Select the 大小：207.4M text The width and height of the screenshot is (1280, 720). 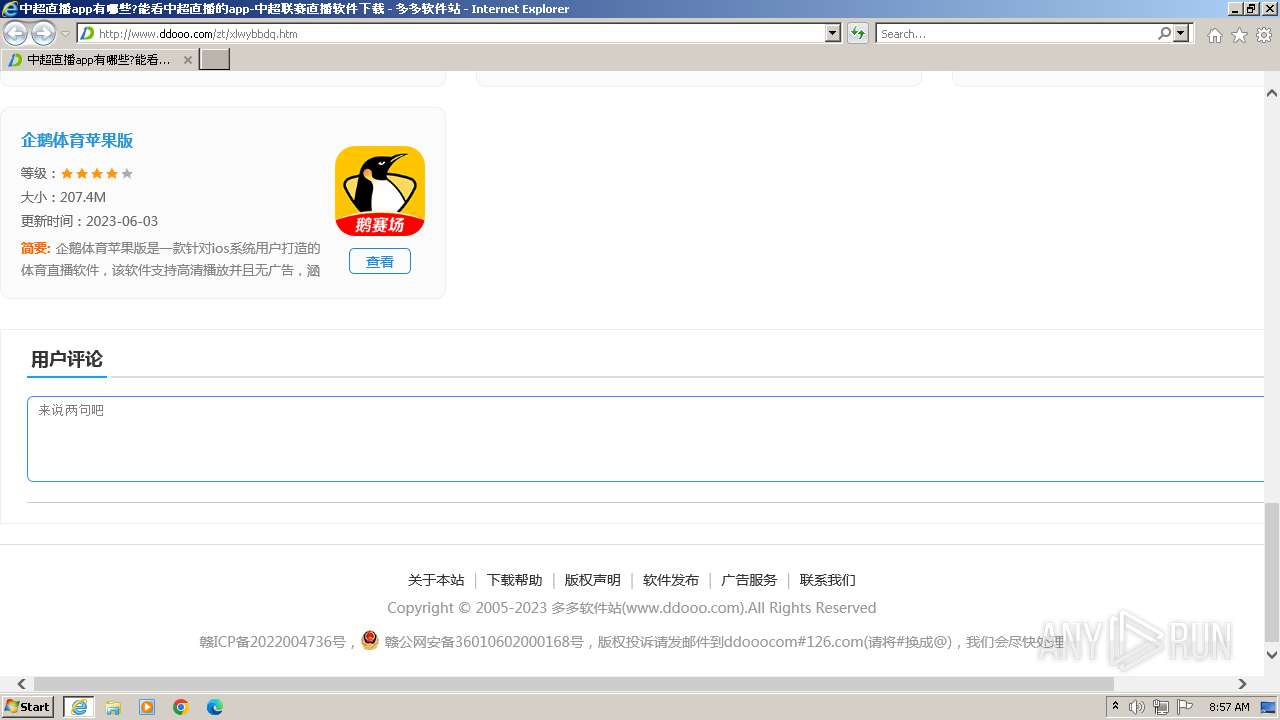tap(63, 198)
